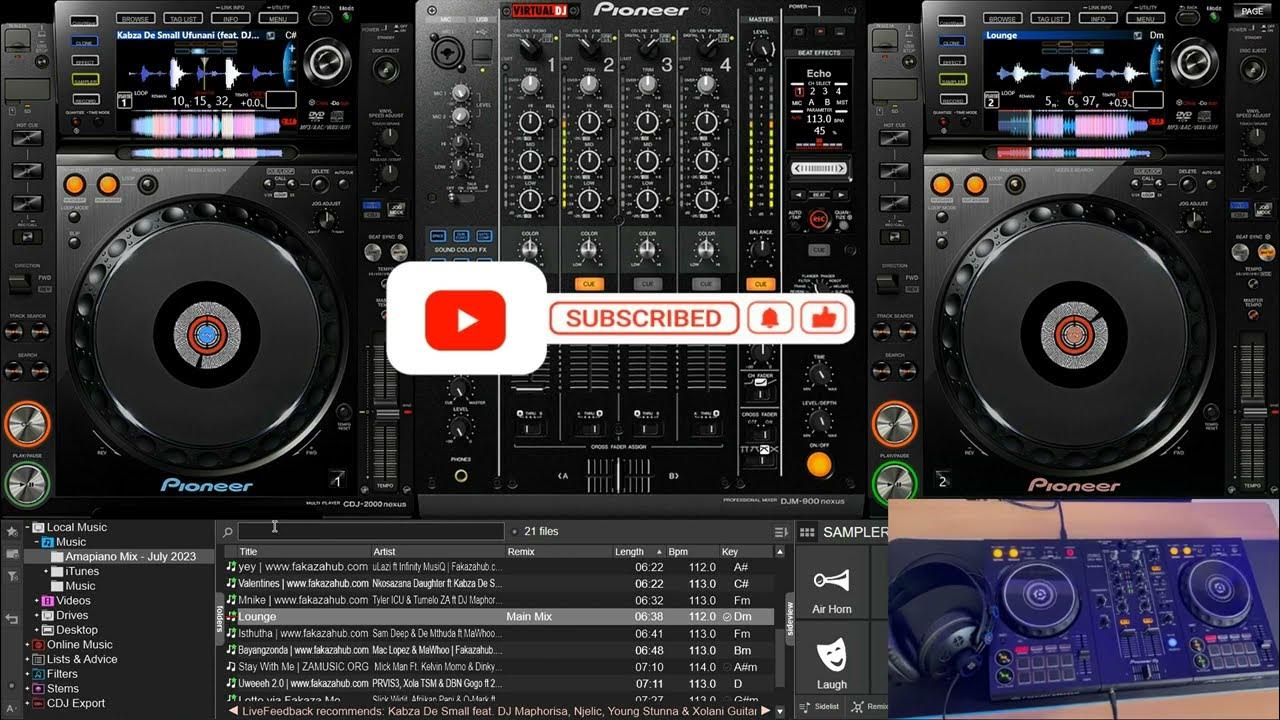Start right deck with PLAY/PAUSE button
Screen dimensions: 1280x720
coord(895,485)
